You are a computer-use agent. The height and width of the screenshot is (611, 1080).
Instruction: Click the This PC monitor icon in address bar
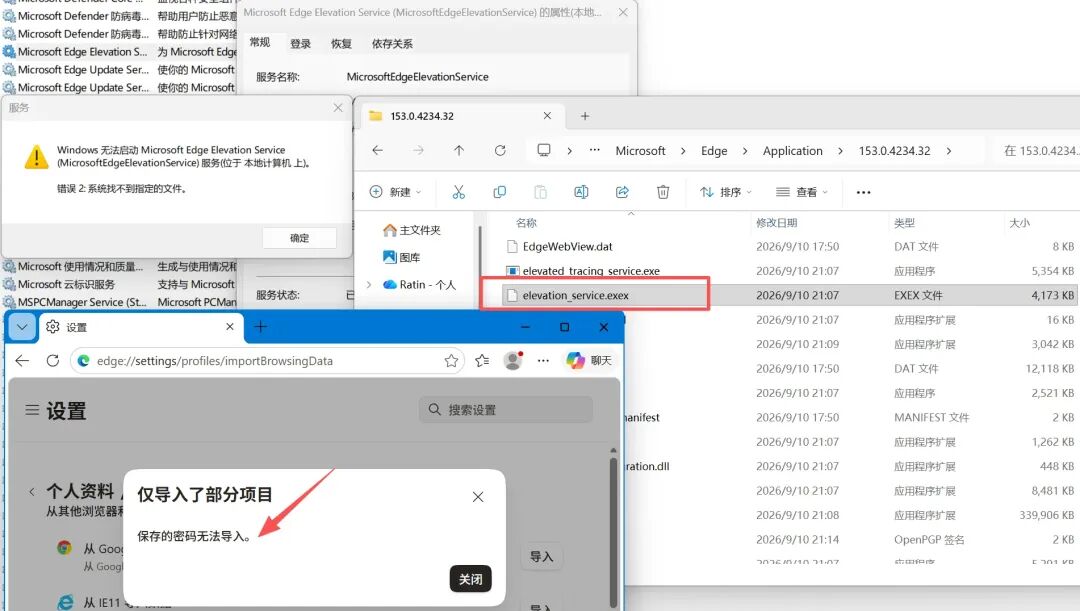tap(543, 150)
